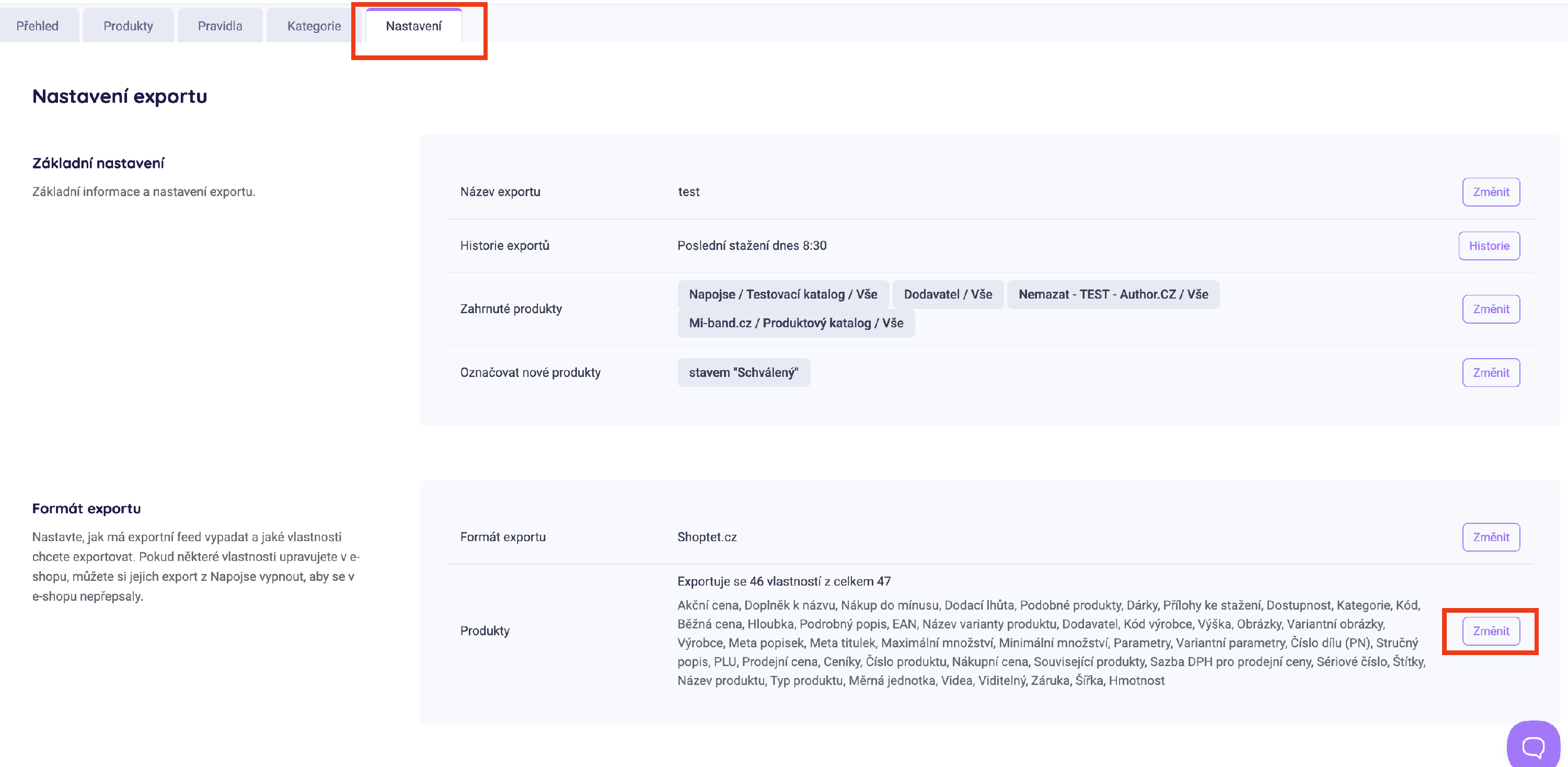Open the chat support bubble icon
The width and height of the screenshot is (1568, 767).
coord(1532,745)
